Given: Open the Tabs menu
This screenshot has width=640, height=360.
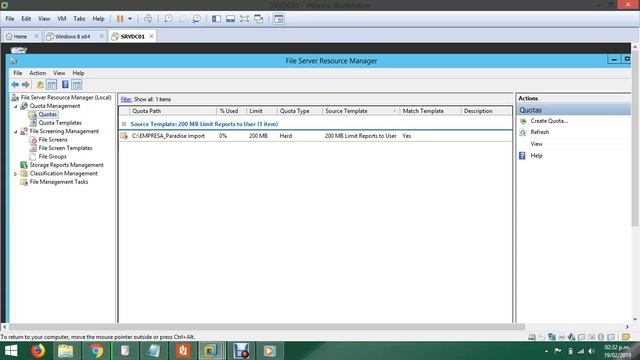Looking at the screenshot, I should point(79,19).
